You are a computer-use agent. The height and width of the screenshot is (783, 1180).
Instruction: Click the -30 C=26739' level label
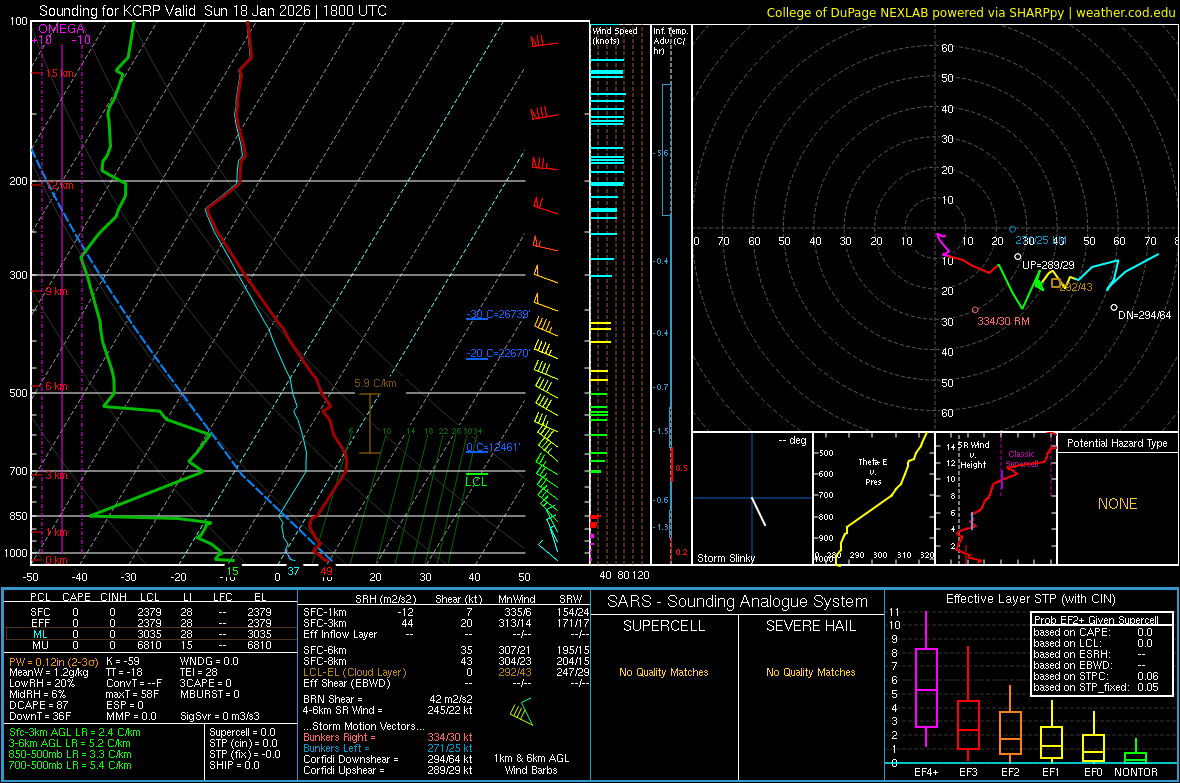click(498, 314)
